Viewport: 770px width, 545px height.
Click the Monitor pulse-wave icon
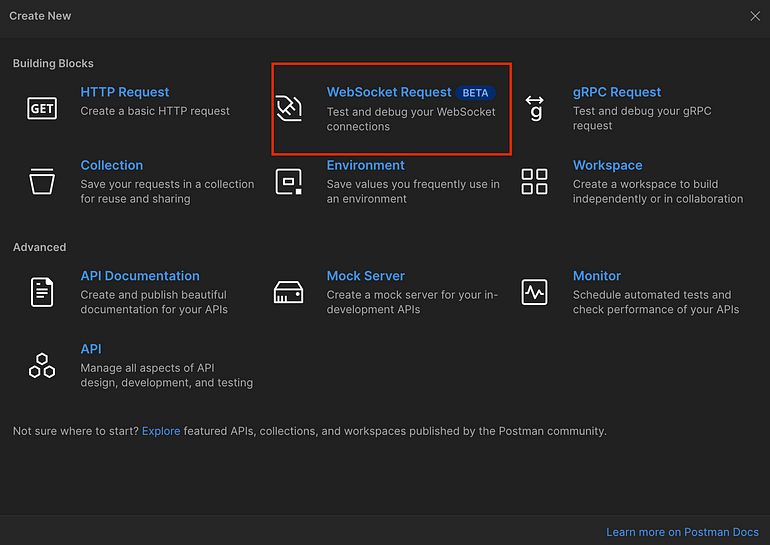pyautogui.click(x=534, y=292)
